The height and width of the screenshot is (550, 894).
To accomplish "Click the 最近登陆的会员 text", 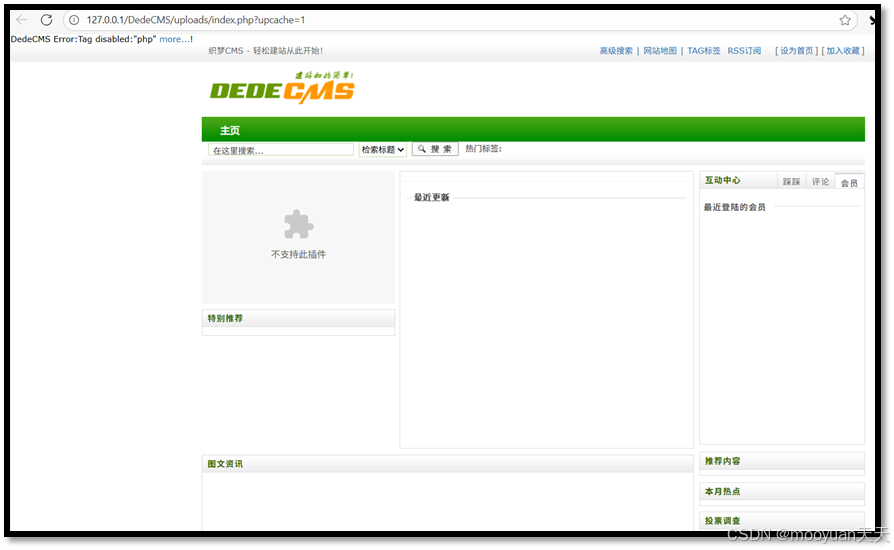I will pos(734,207).
